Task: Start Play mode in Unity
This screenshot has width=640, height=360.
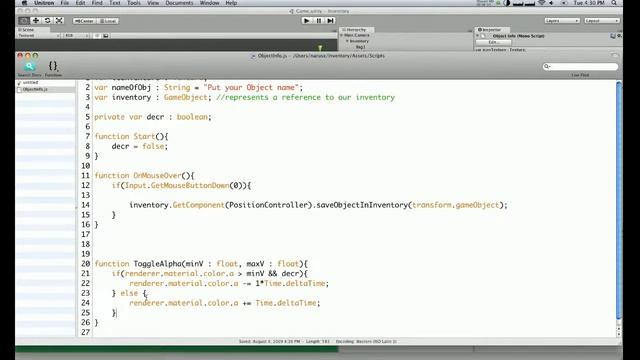Action: pyautogui.click(x=307, y=20)
